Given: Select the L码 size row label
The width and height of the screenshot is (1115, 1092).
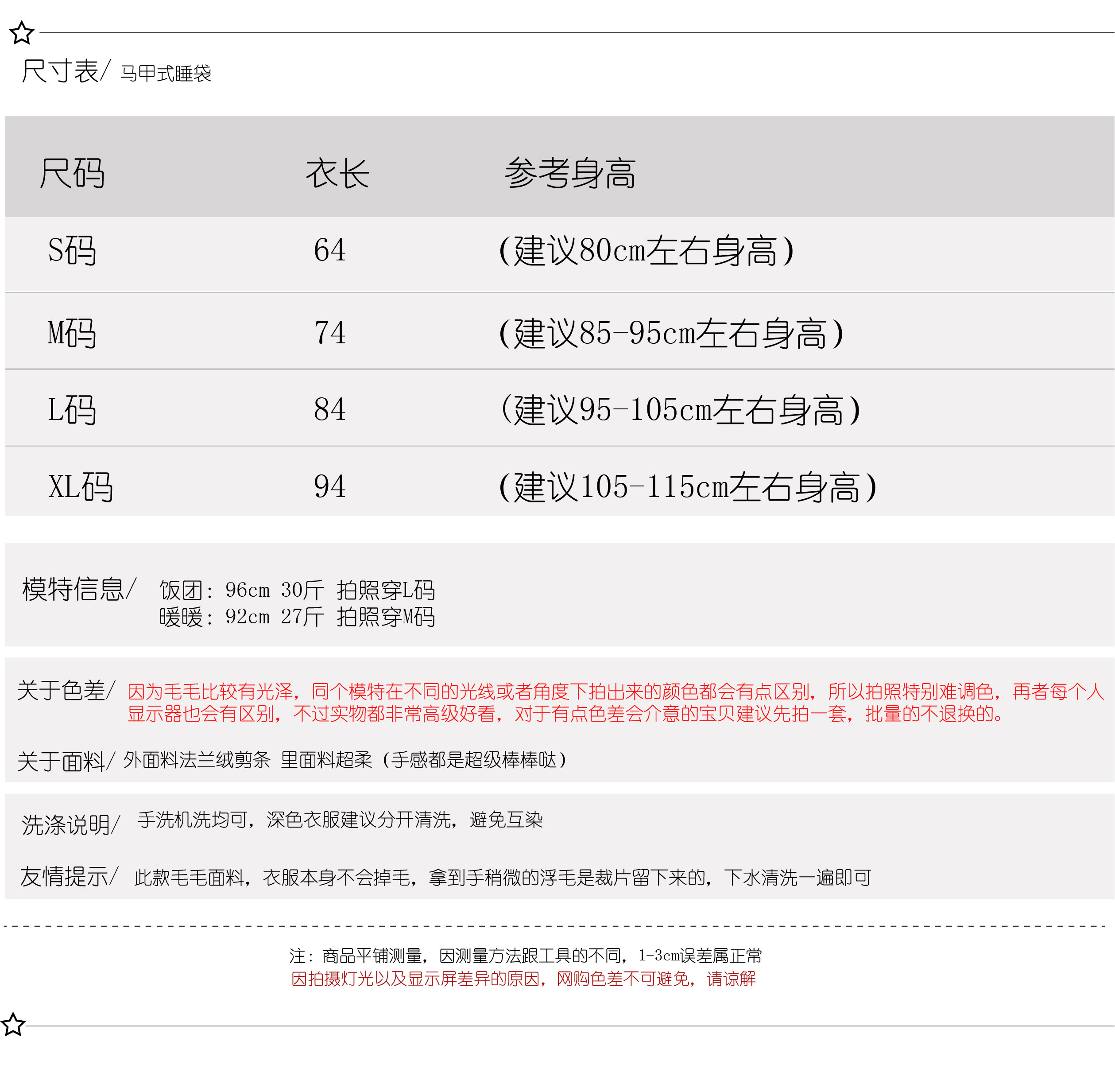Looking at the screenshot, I should pos(72,410).
